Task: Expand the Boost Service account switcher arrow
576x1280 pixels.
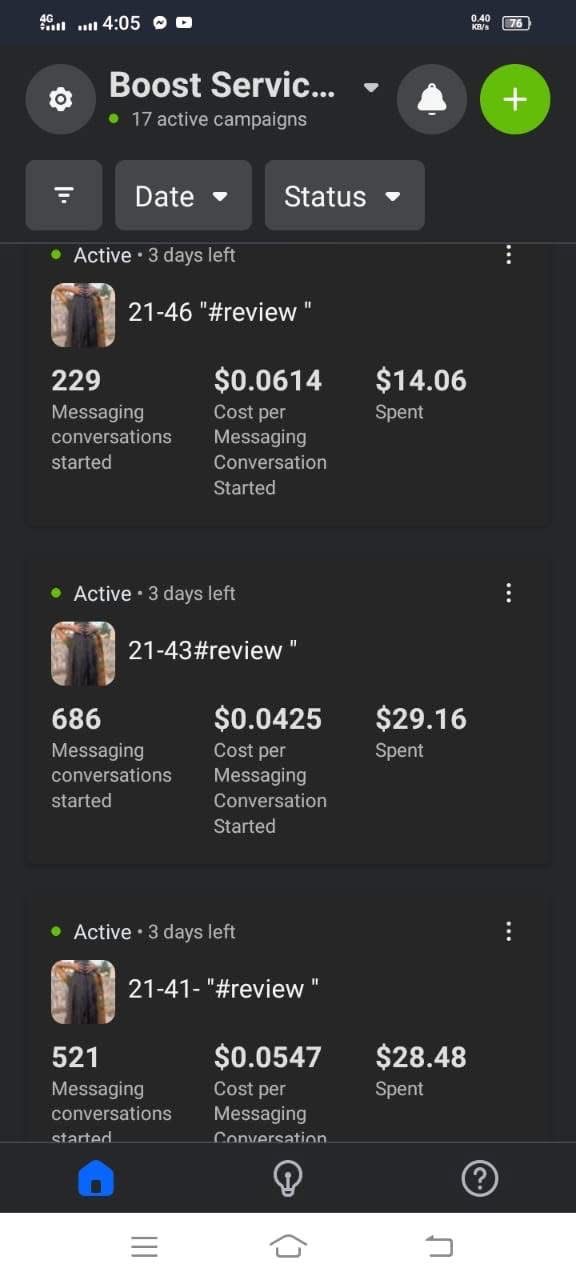Action: tap(371, 87)
